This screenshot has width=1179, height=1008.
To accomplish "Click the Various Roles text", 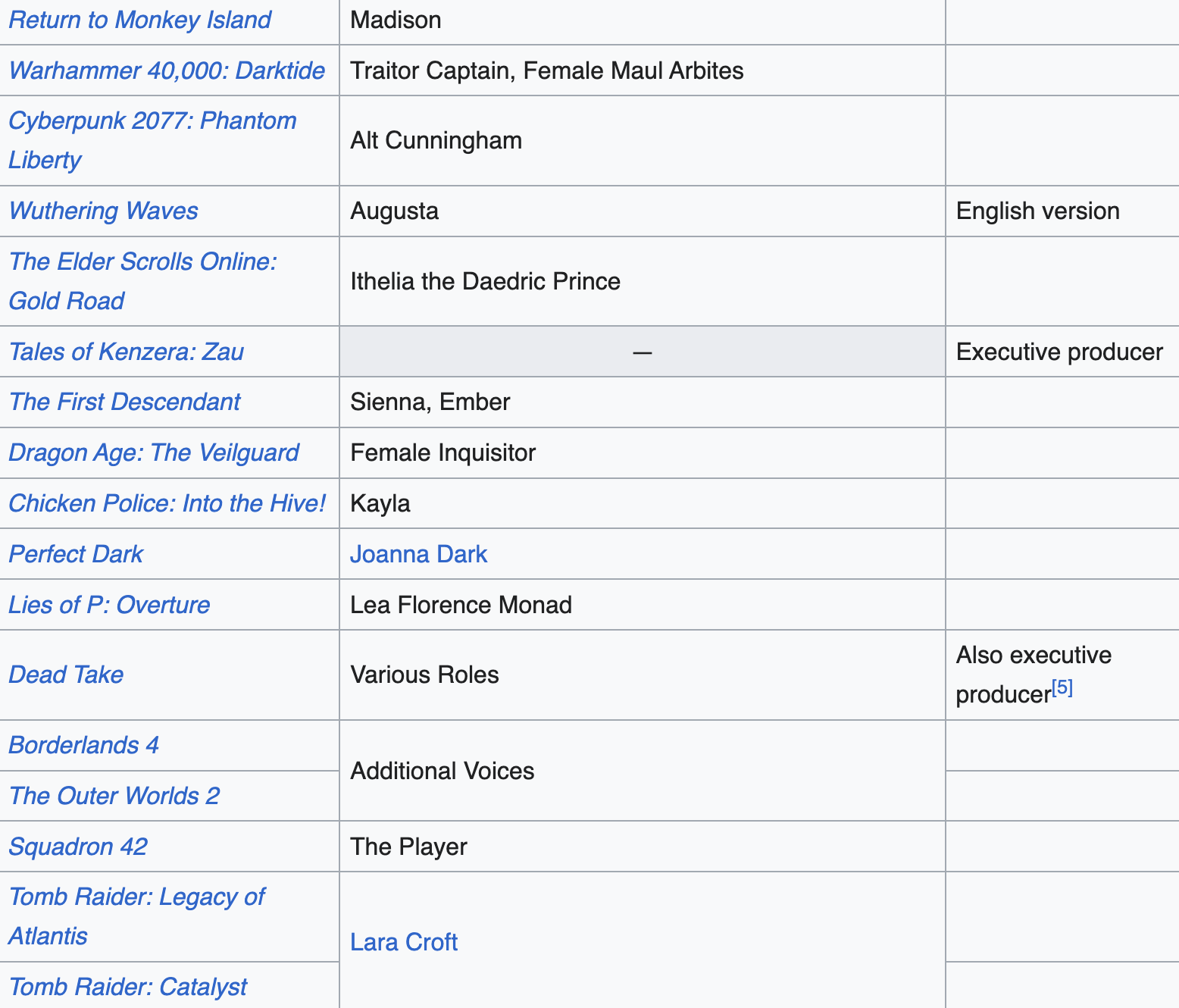I will click(x=425, y=675).
